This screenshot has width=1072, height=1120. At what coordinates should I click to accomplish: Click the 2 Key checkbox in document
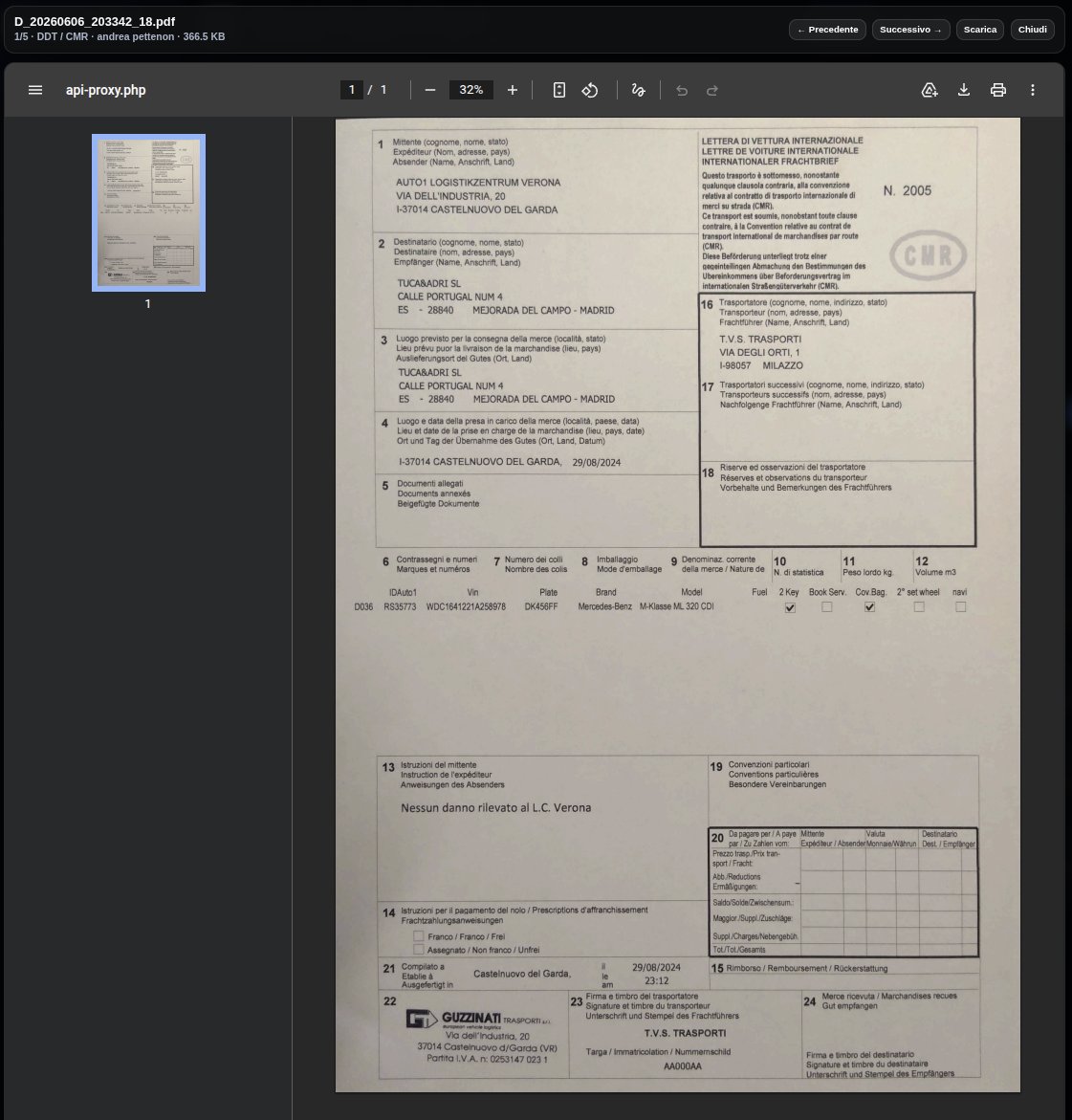790,608
